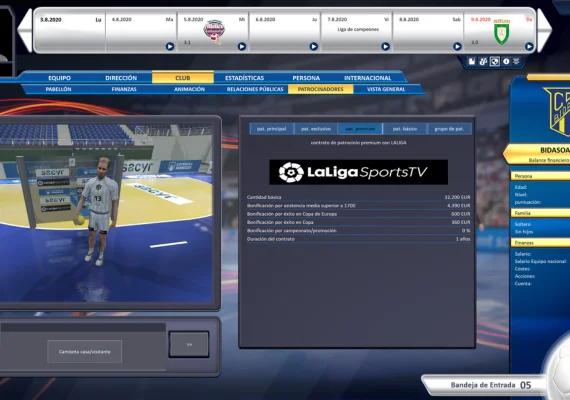Click the save disk icon under calendar

click(471, 61)
